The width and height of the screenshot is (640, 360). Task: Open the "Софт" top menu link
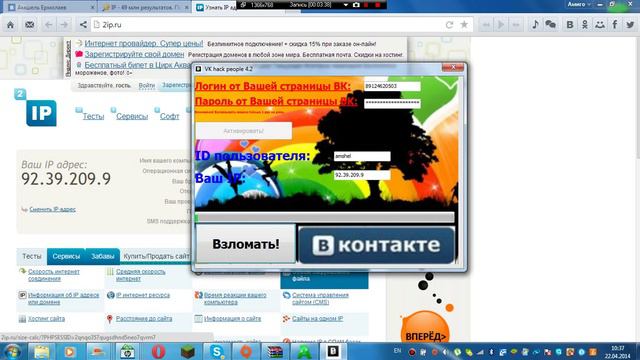pos(169,116)
